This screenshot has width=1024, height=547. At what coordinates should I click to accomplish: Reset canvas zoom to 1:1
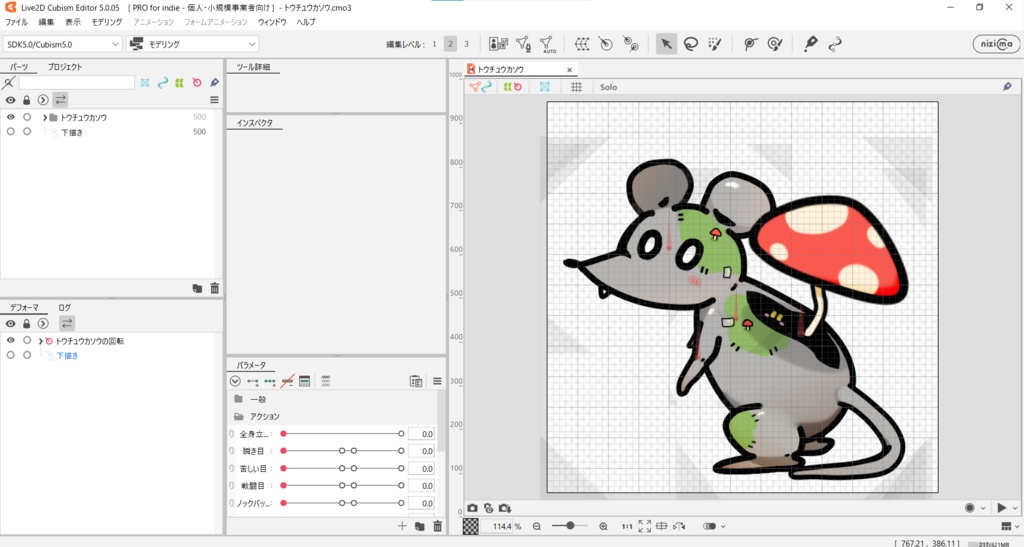coord(627,526)
